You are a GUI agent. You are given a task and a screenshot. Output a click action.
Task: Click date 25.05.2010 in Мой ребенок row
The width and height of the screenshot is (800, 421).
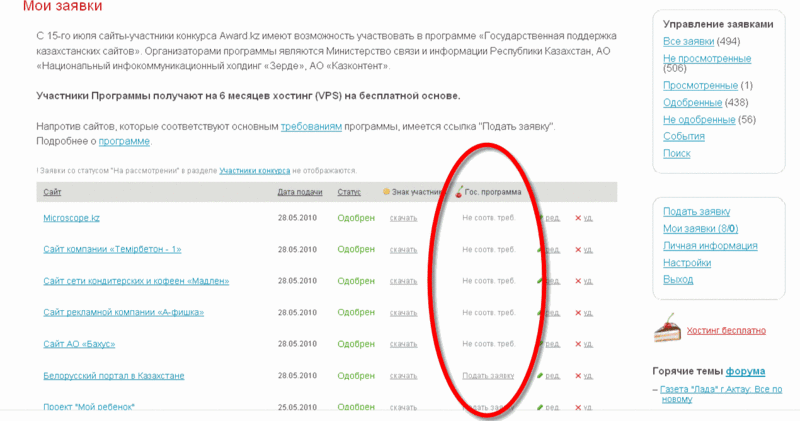pyautogui.click(x=297, y=407)
